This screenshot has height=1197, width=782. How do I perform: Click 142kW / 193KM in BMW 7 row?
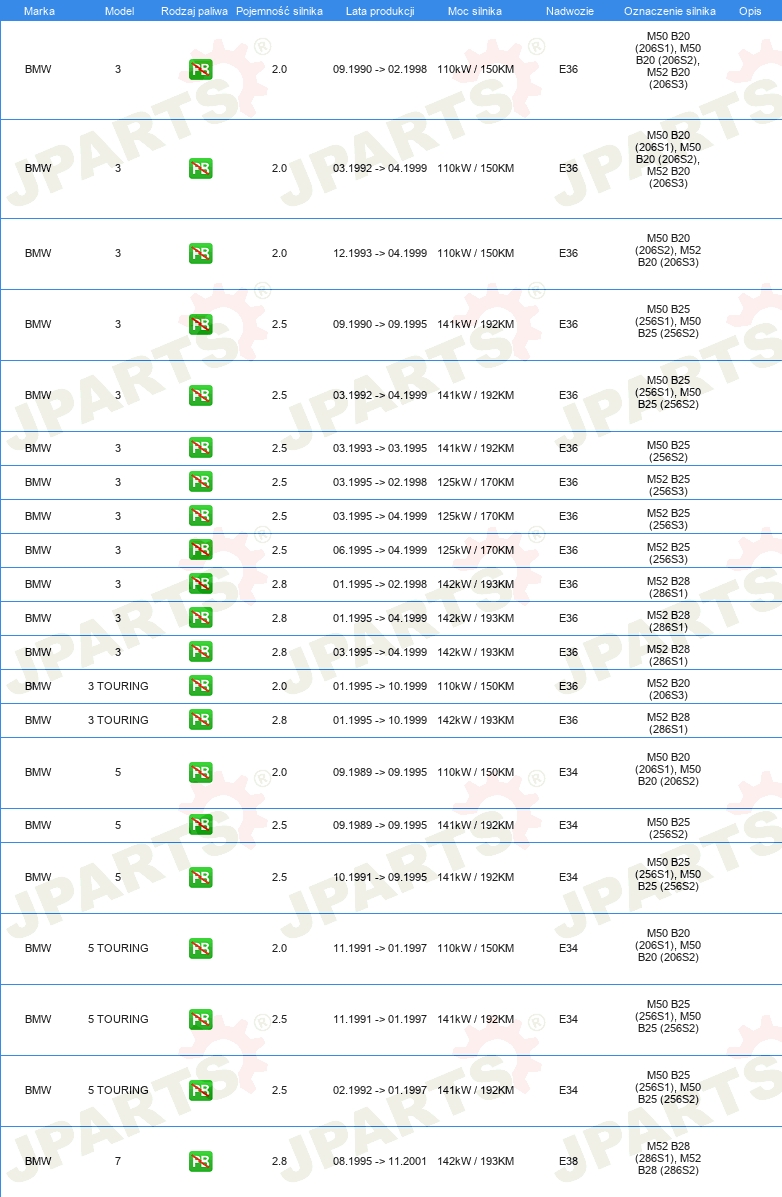pos(475,1162)
